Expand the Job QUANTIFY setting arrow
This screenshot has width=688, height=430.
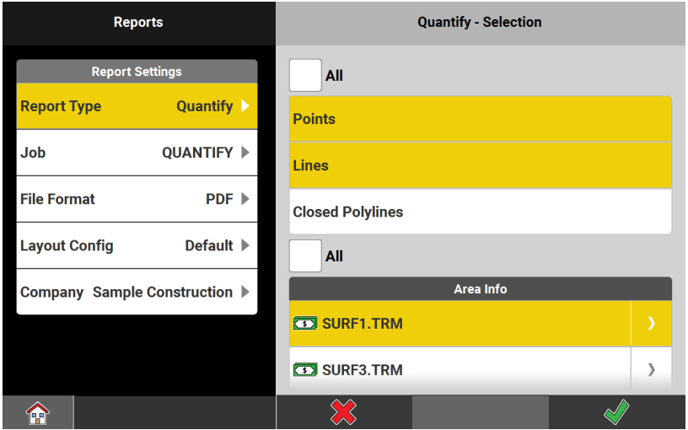tap(245, 153)
